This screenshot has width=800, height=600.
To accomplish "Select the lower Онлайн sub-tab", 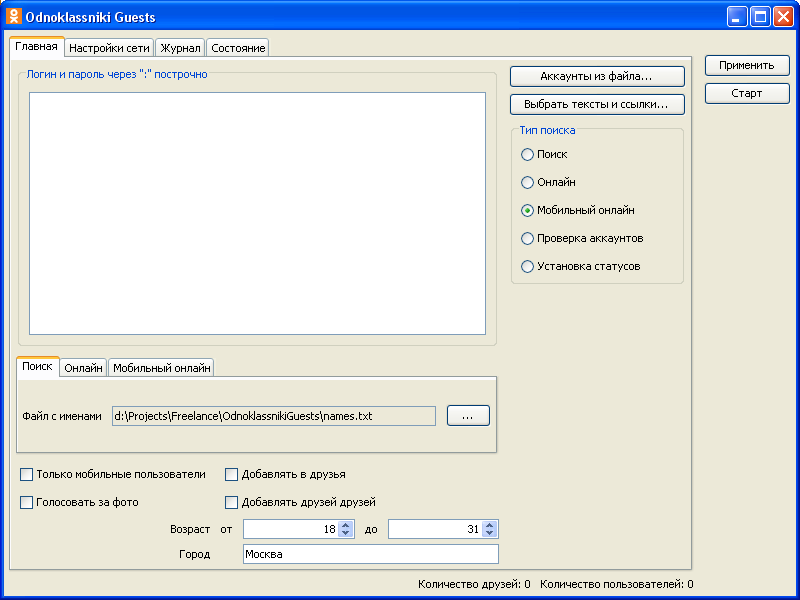I will point(83,368).
